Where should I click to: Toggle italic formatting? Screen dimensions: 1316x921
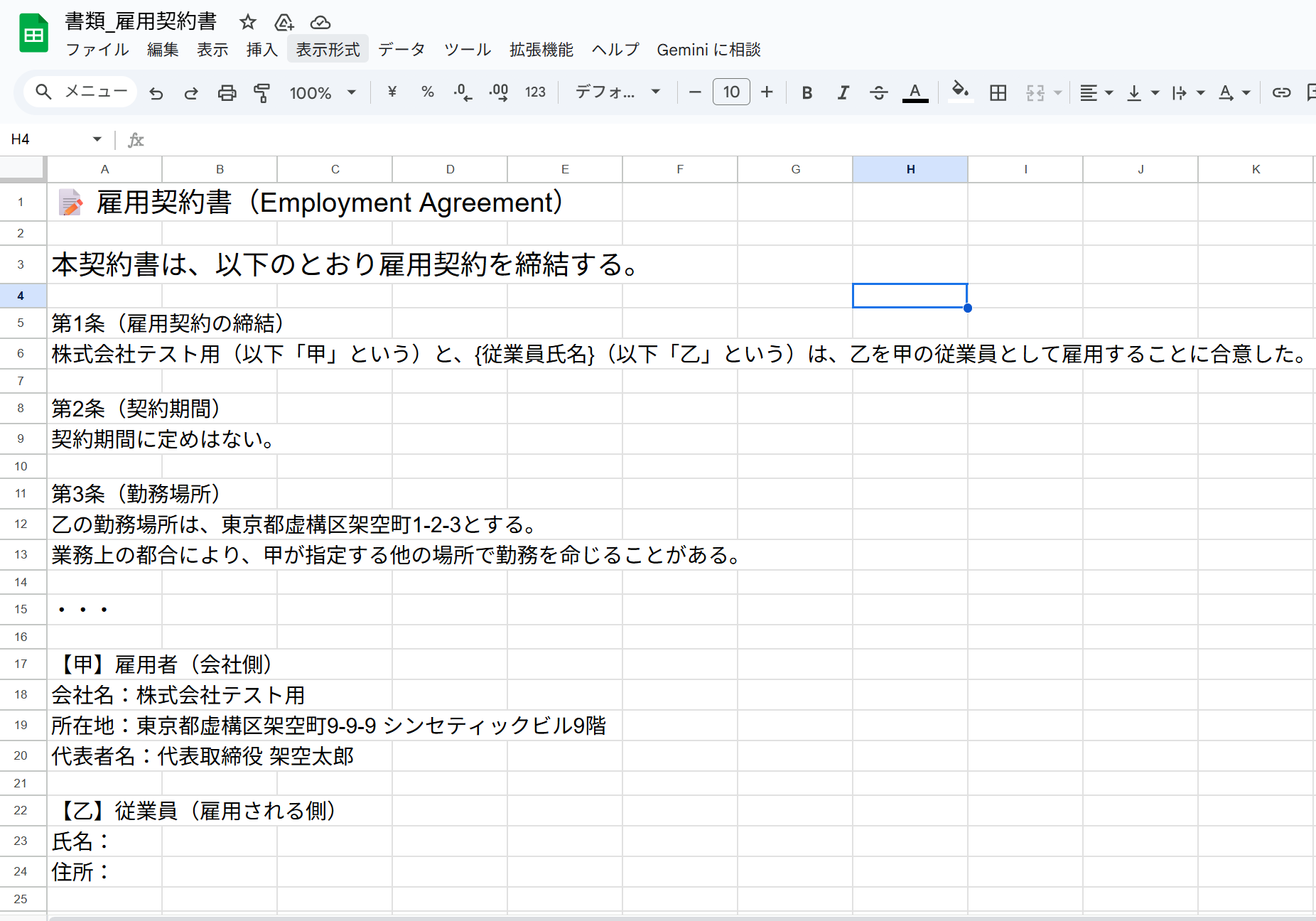[843, 93]
